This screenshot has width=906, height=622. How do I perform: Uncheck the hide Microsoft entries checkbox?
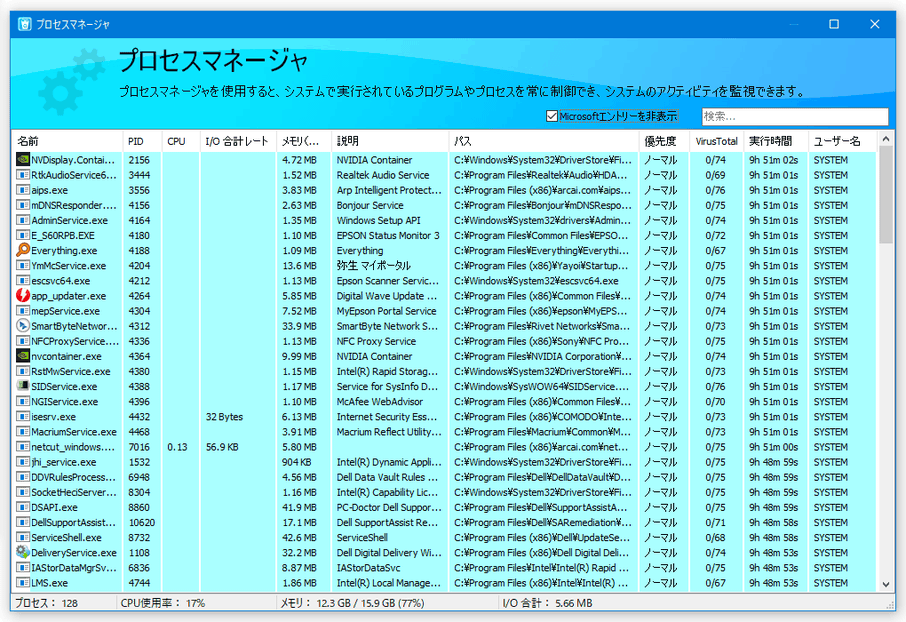click(x=552, y=116)
